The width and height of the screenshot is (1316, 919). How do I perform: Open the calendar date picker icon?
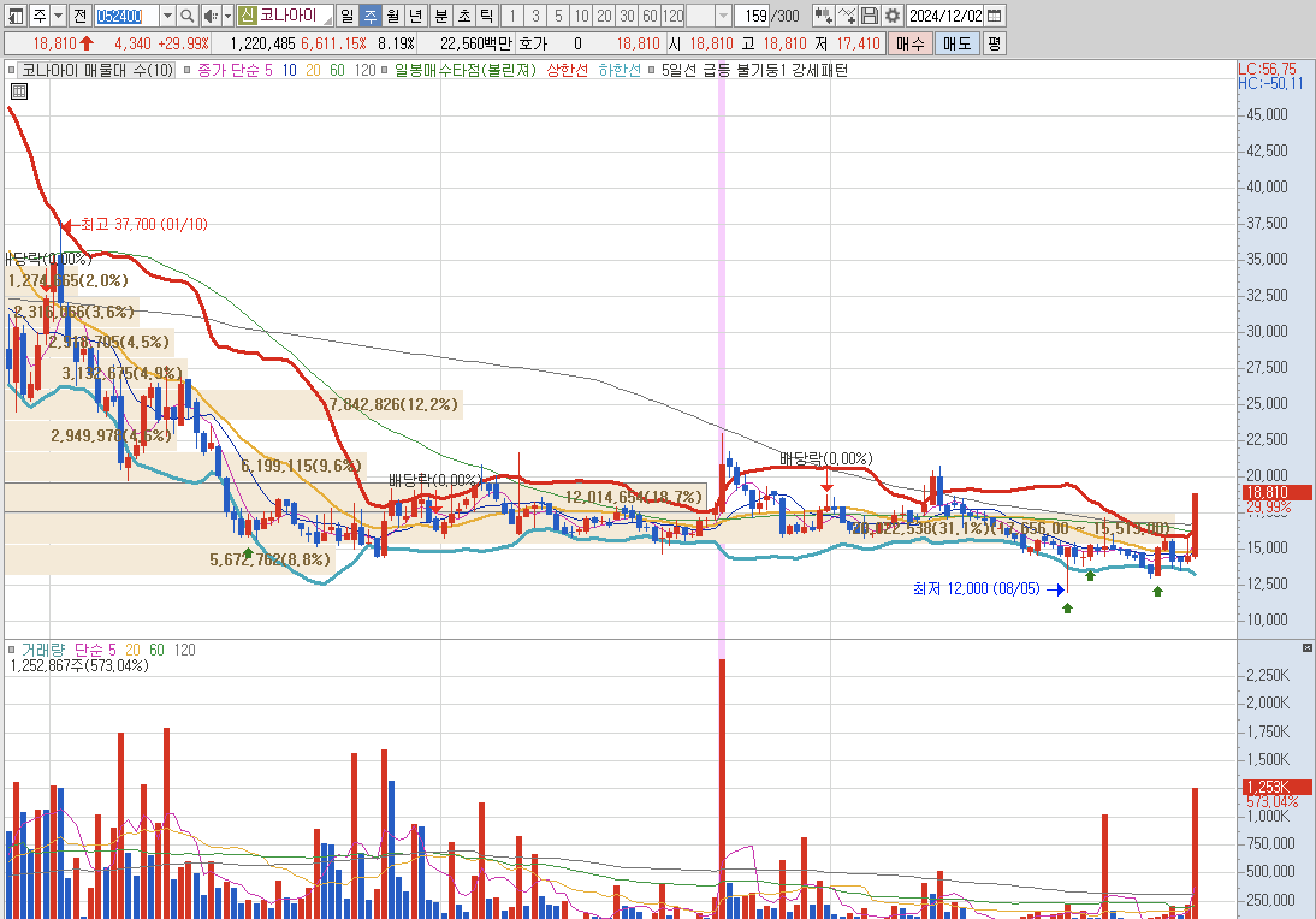(x=994, y=16)
